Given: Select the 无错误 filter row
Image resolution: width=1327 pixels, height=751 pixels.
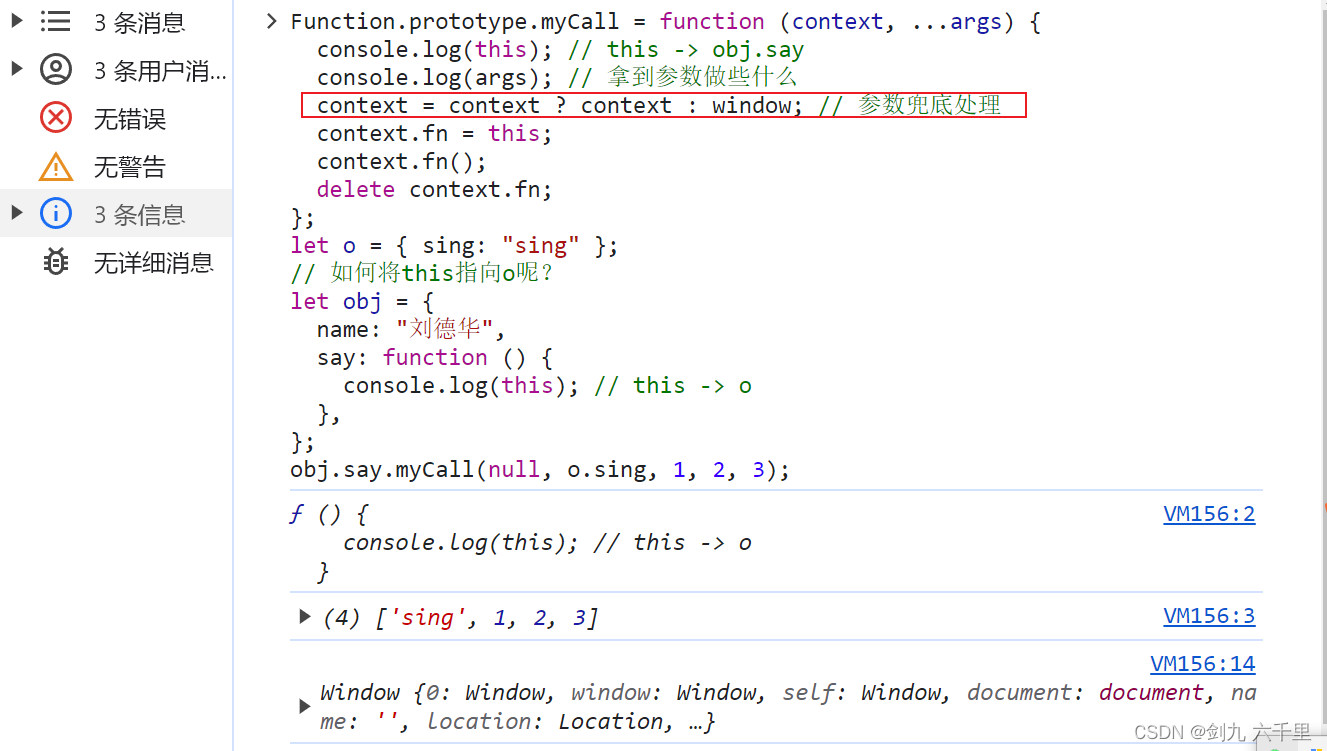Looking at the screenshot, I should pyautogui.click(x=116, y=118).
